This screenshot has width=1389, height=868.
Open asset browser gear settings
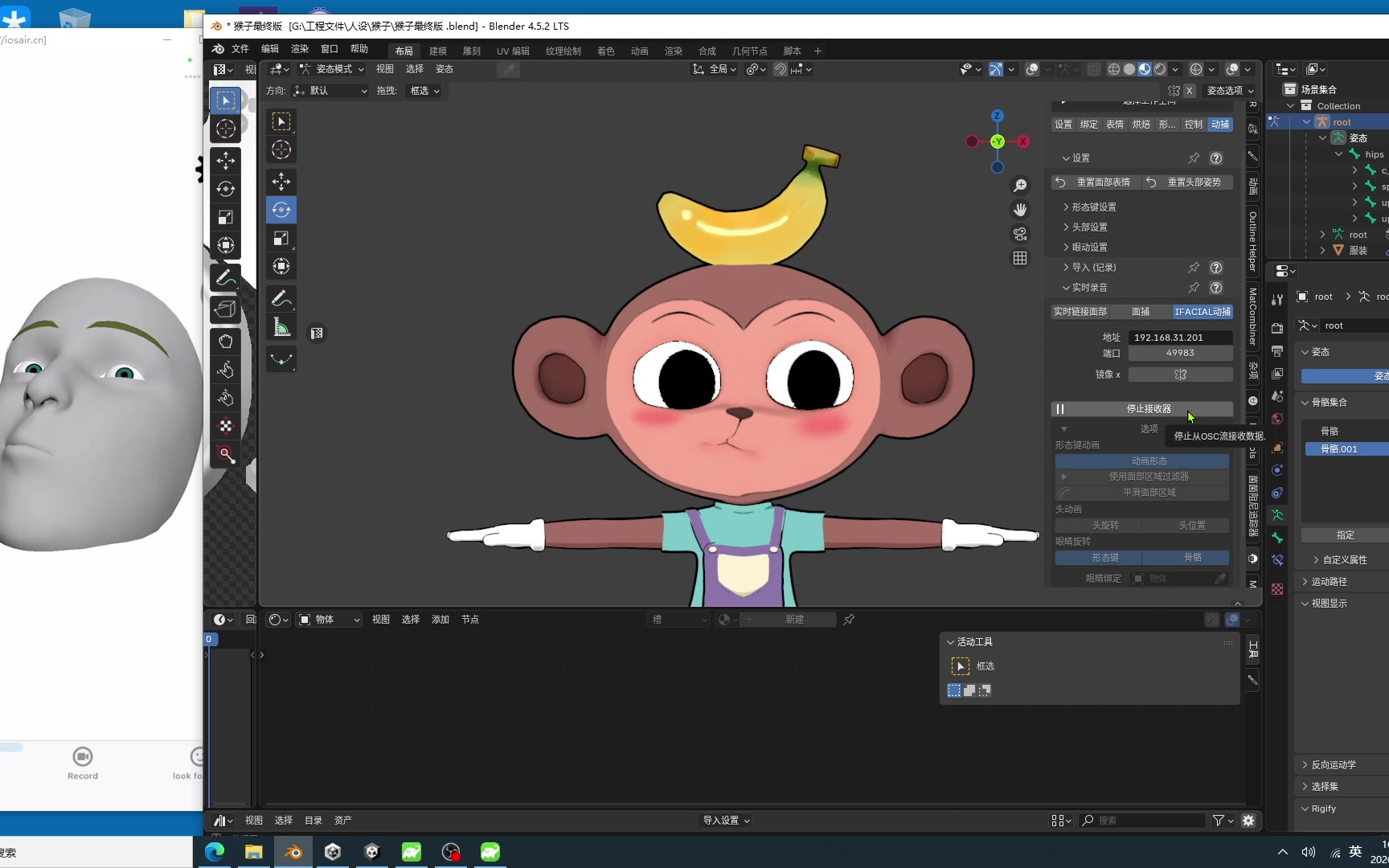[x=1248, y=821]
